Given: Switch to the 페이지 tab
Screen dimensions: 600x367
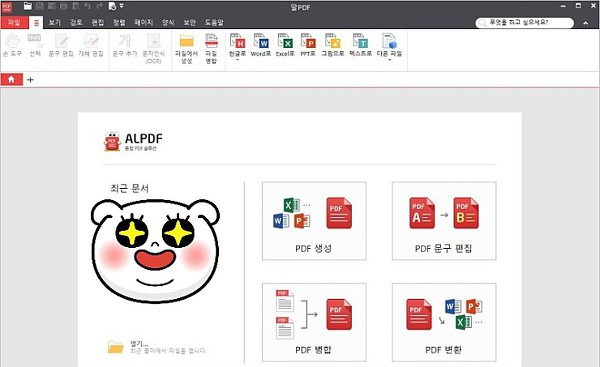Looking at the screenshot, I should (x=143, y=22).
